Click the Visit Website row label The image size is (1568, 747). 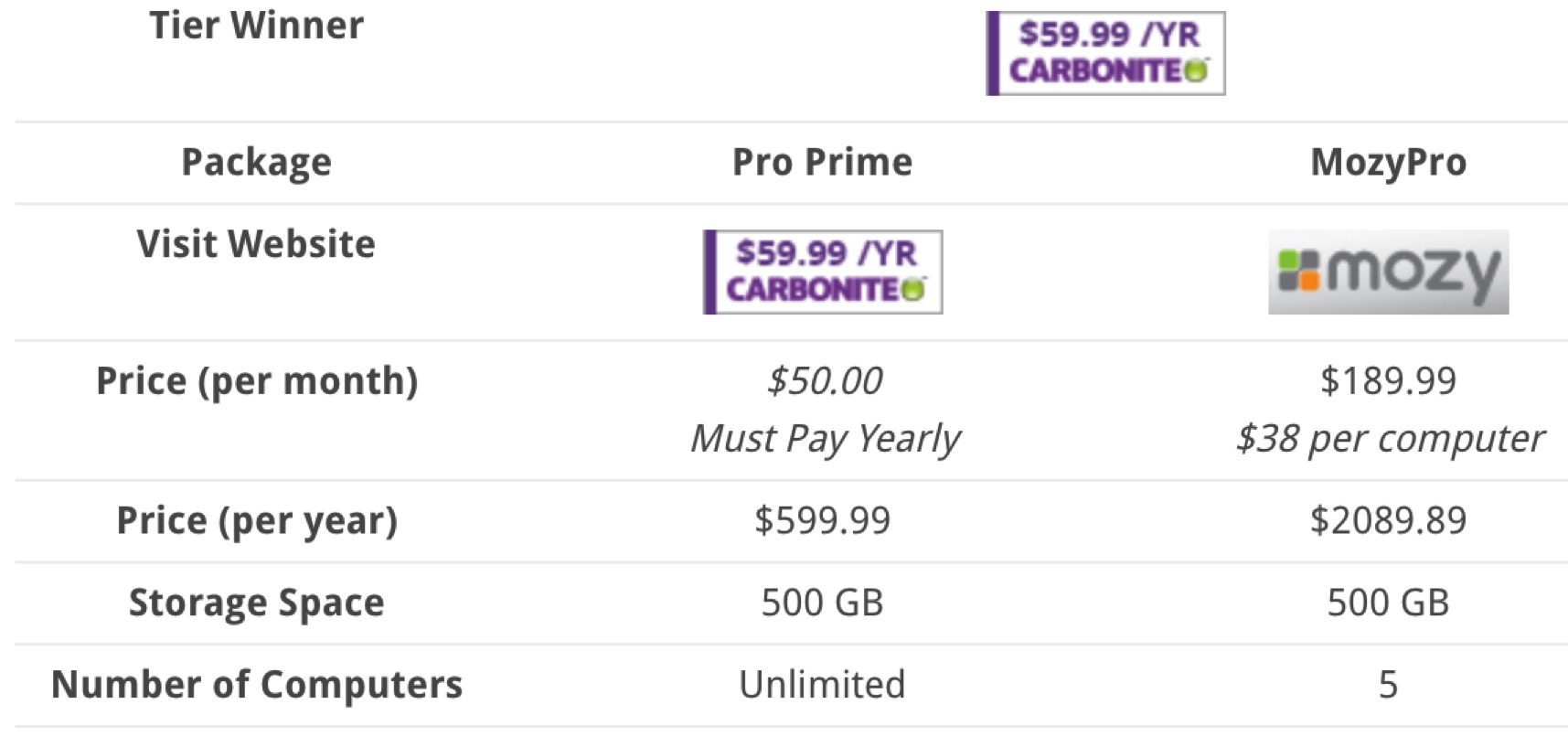256,244
